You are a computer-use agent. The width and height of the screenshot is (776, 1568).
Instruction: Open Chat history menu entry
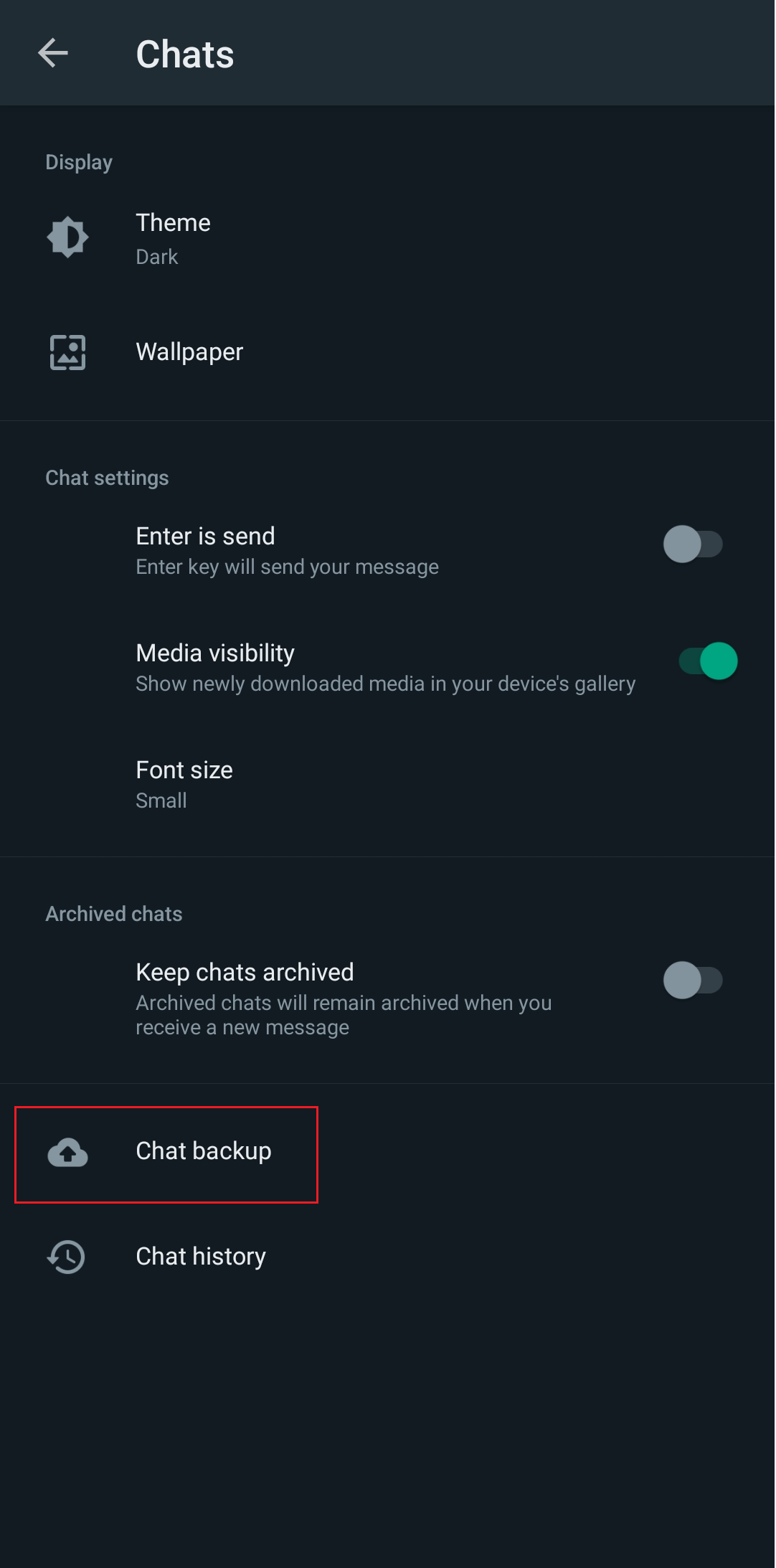click(x=387, y=1257)
